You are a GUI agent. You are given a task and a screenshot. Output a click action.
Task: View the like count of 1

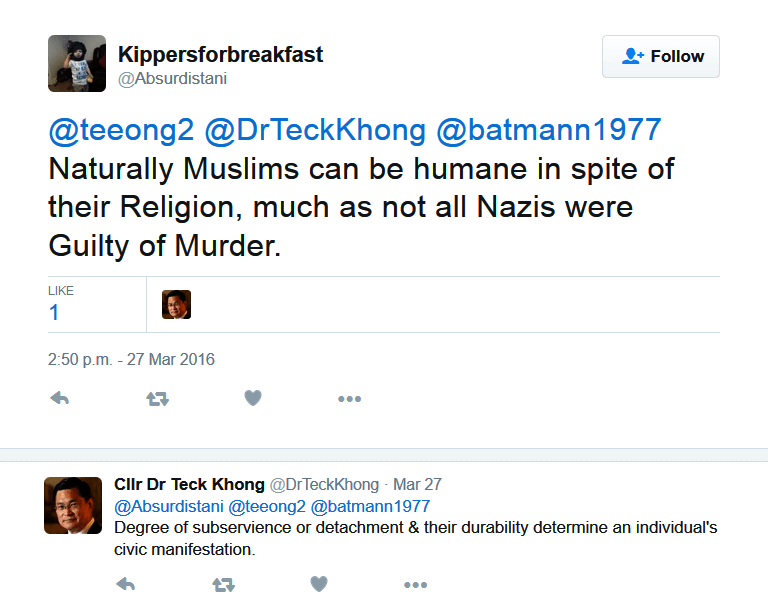point(54,312)
